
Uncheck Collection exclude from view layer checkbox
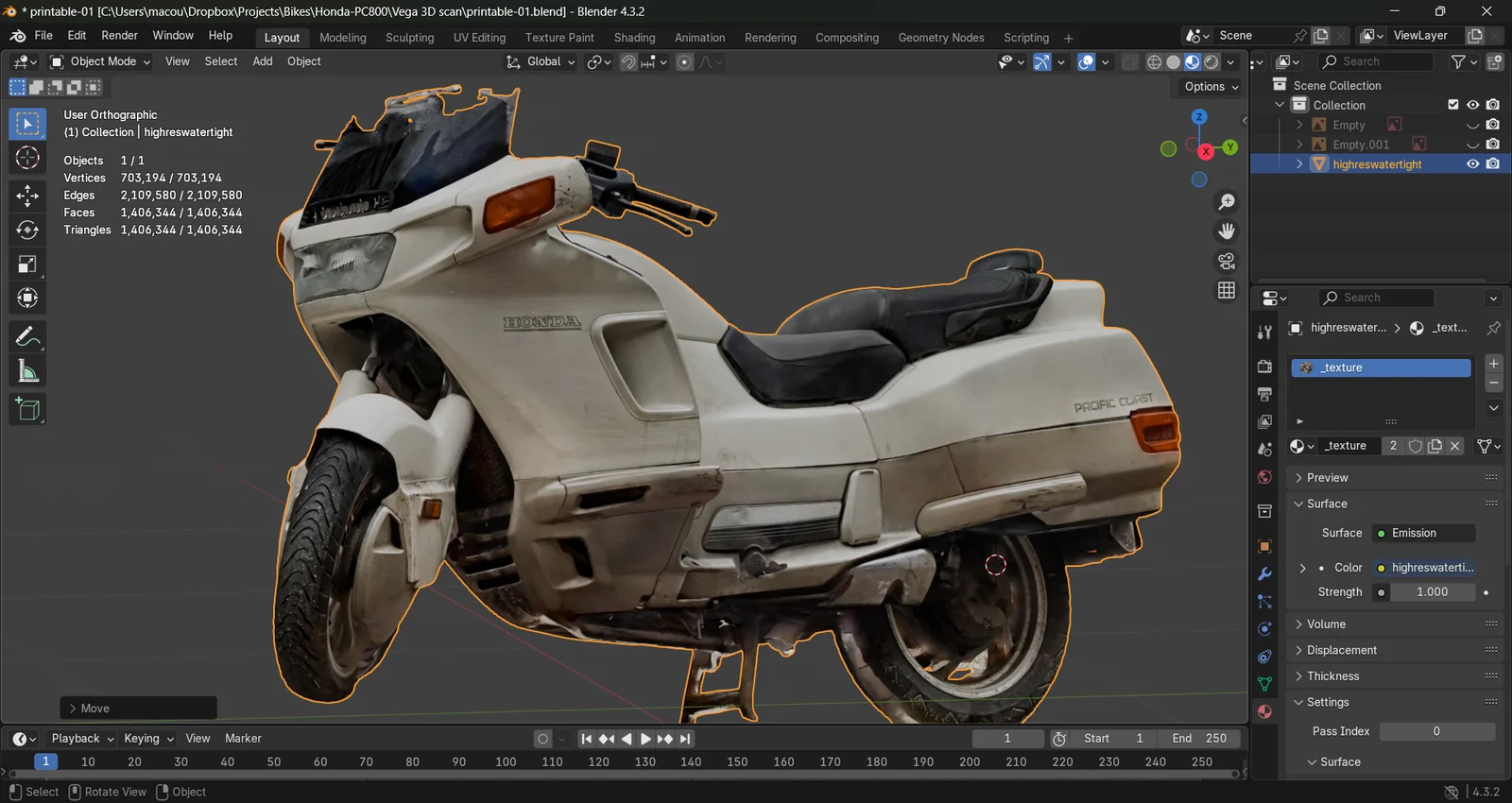coord(1453,105)
